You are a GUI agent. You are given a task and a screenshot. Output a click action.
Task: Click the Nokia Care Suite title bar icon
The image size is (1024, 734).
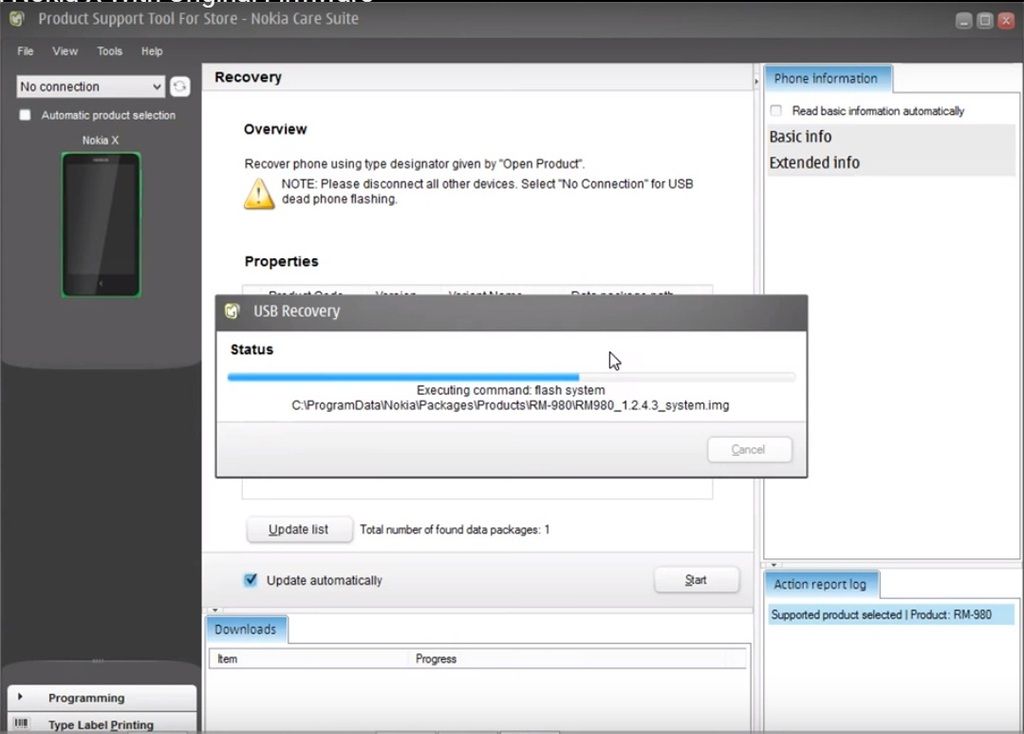pyautogui.click(x=17, y=19)
